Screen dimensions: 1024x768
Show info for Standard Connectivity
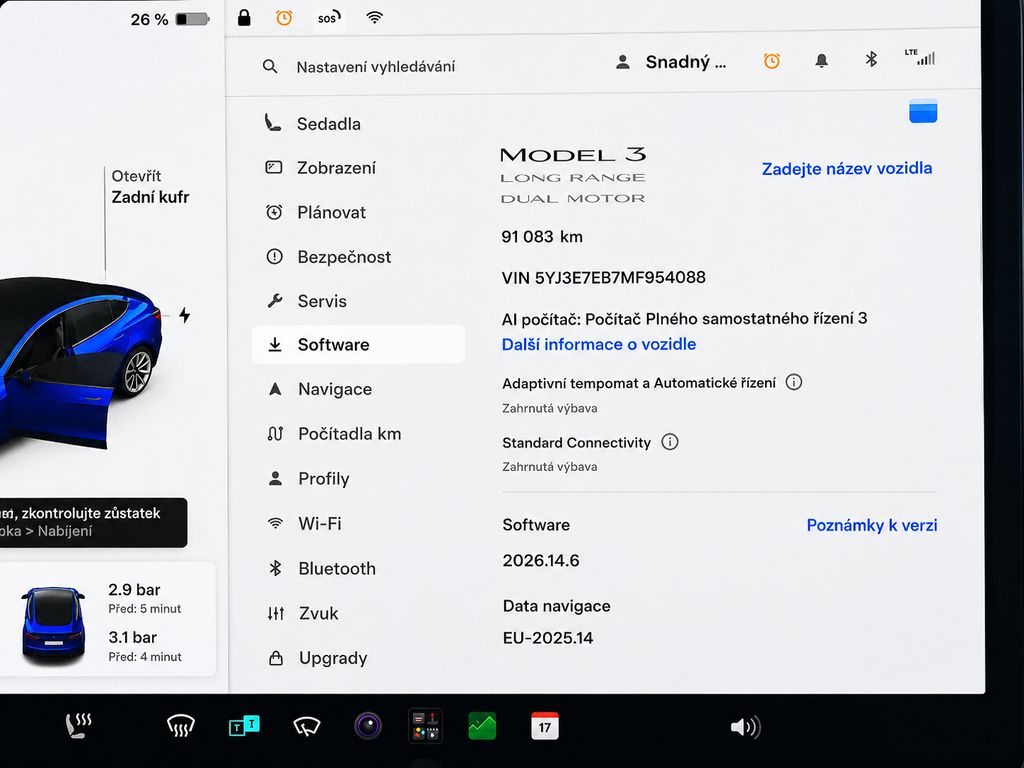coord(669,442)
